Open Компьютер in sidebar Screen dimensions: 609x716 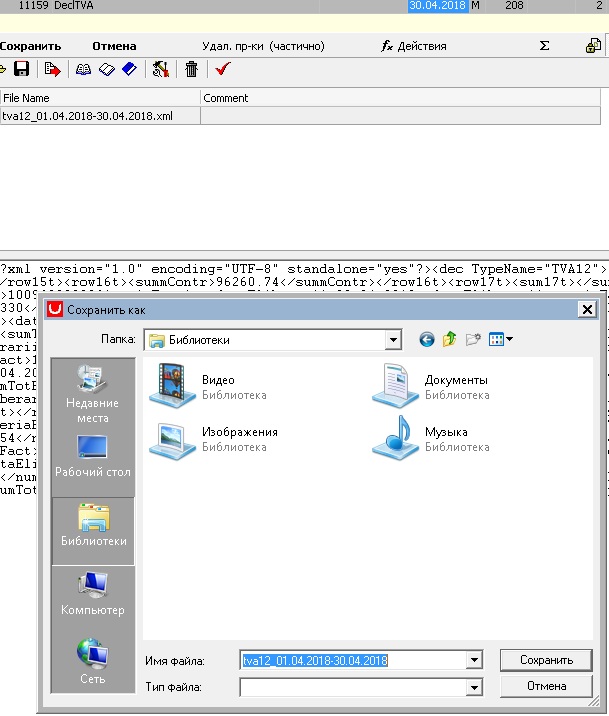tap(93, 594)
